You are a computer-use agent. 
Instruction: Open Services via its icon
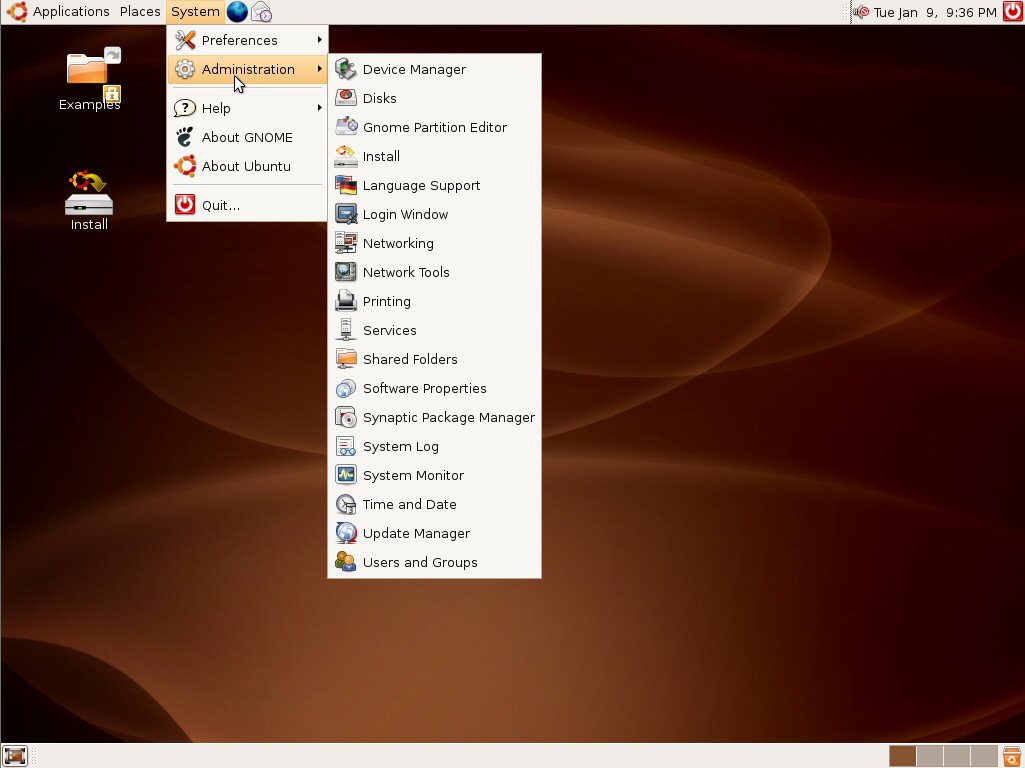[346, 330]
